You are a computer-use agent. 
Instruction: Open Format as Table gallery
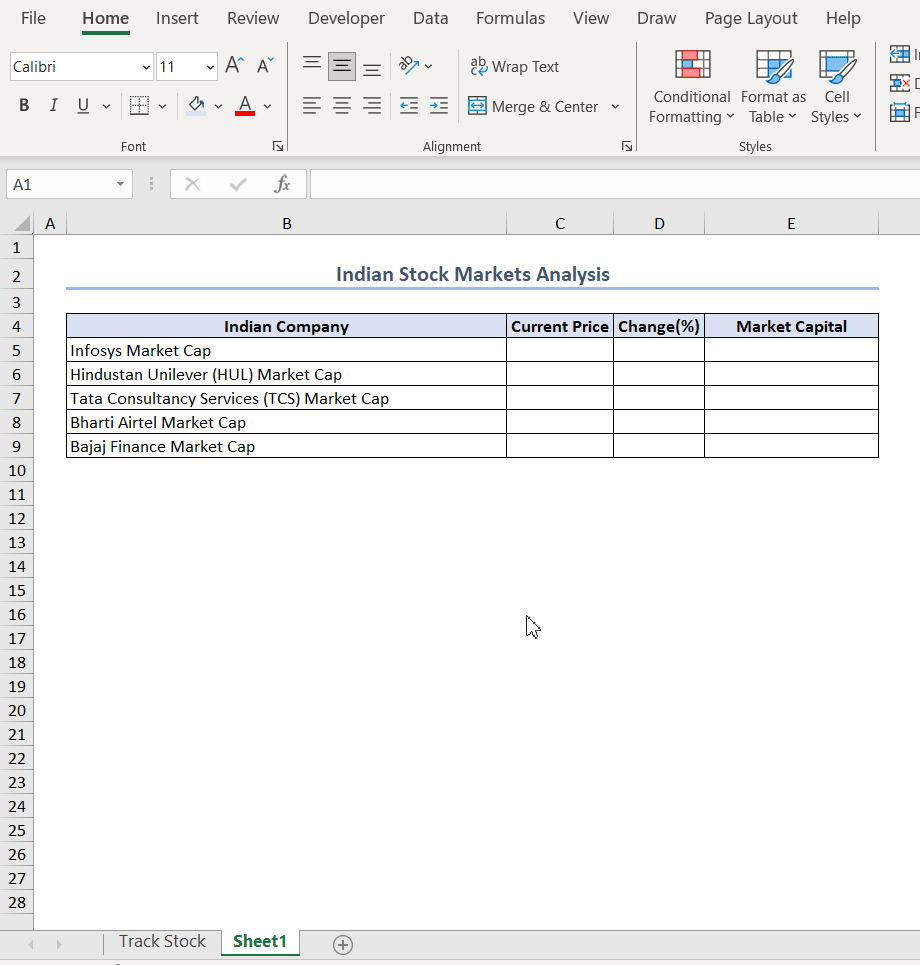(773, 87)
